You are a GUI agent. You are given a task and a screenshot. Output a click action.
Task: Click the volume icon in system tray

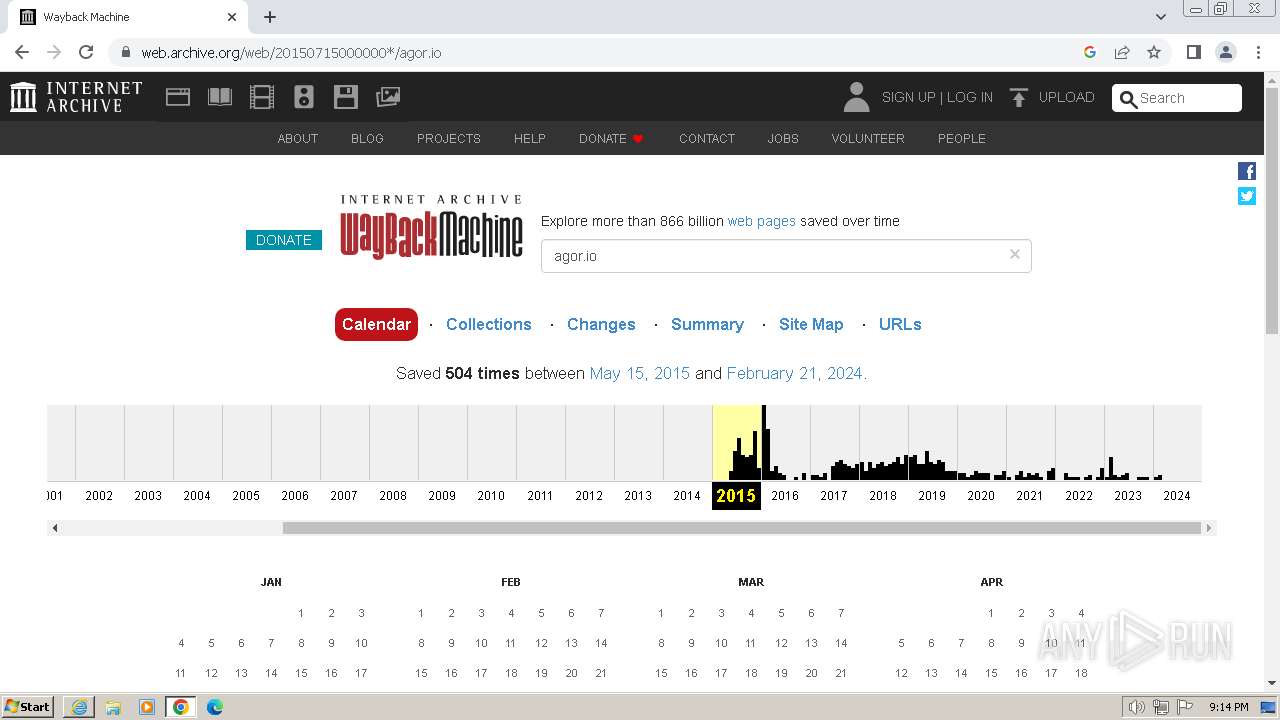point(1137,707)
